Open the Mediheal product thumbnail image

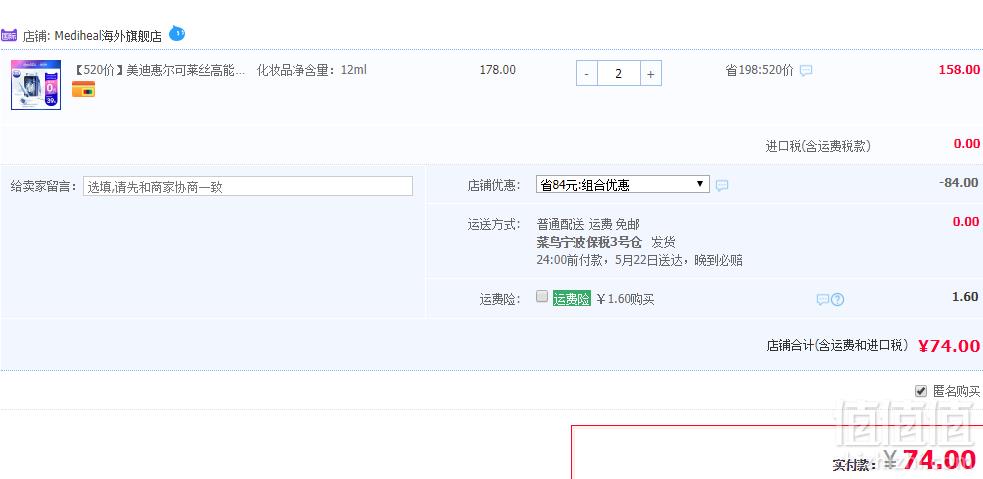tap(36, 85)
